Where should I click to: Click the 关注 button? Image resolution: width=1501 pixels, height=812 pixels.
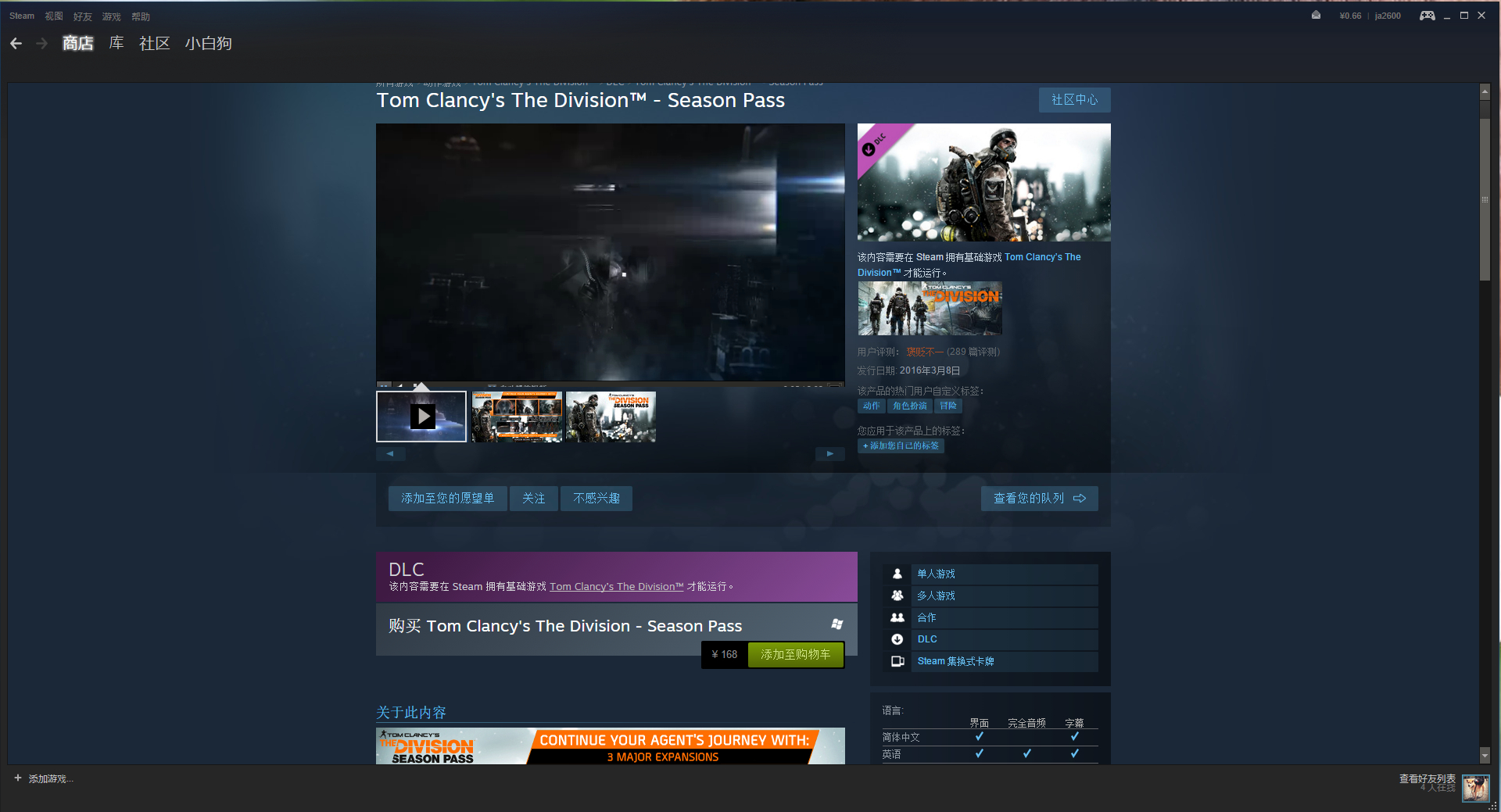click(x=534, y=499)
